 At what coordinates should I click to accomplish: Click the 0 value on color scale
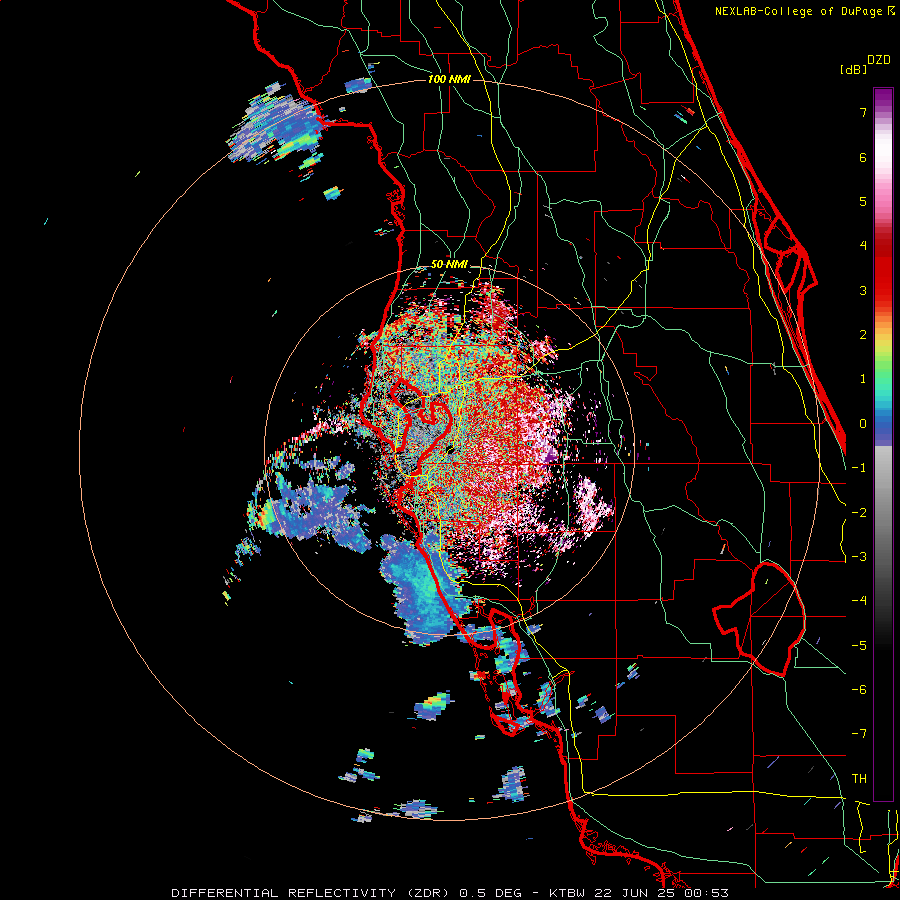863,424
